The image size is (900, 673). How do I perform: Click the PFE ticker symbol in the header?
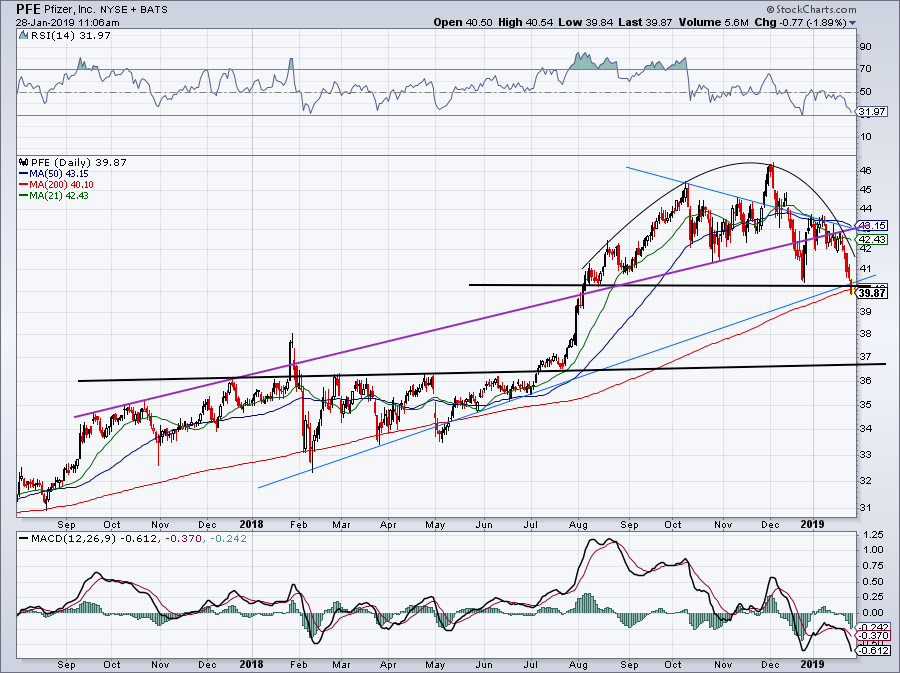(x=29, y=9)
